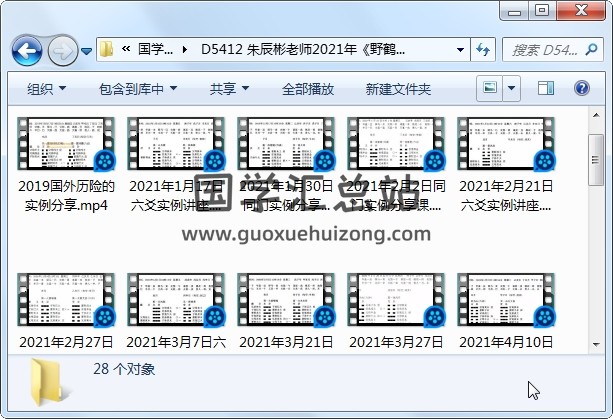This screenshot has height=419, width=613.
Task: Open the recent pages dropdown arrow
Action: 86,51
